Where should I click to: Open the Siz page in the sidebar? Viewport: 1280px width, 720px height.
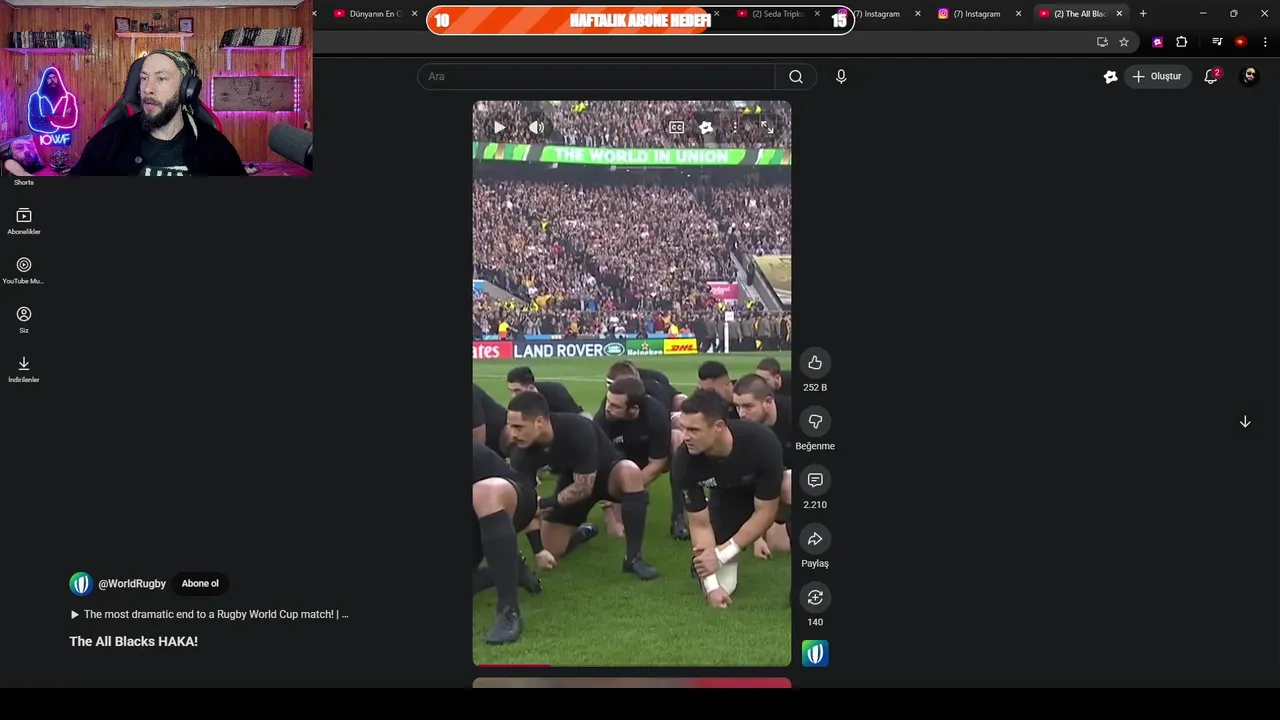click(x=24, y=320)
